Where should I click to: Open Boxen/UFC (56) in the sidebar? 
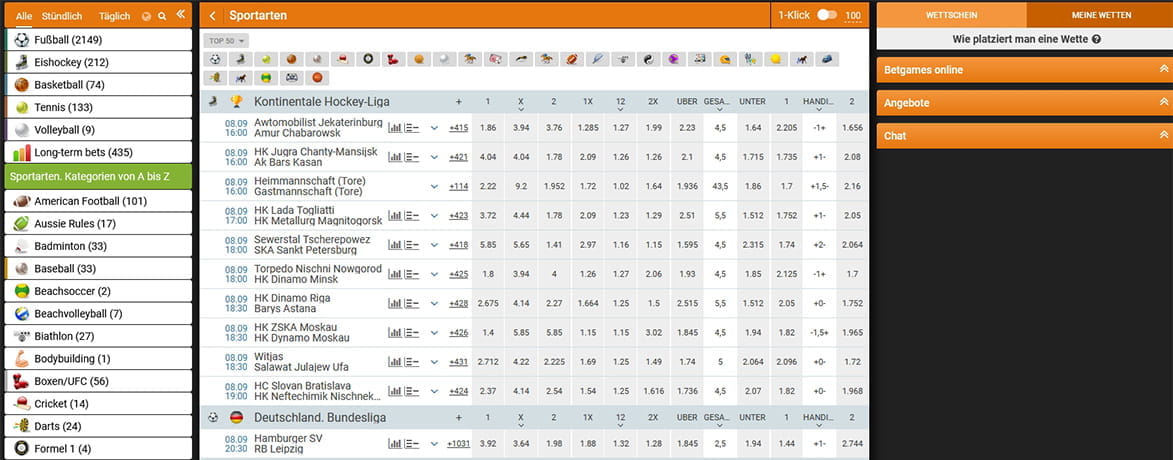point(99,381)
